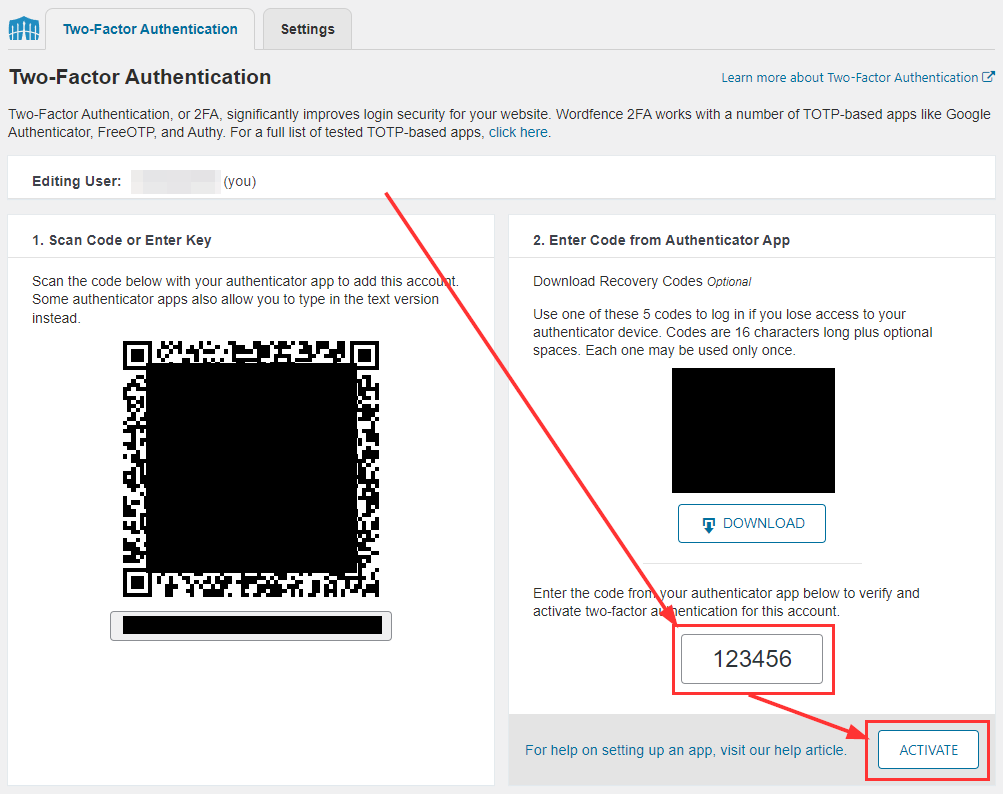Focus the authenticator code input field

point(752,659)
